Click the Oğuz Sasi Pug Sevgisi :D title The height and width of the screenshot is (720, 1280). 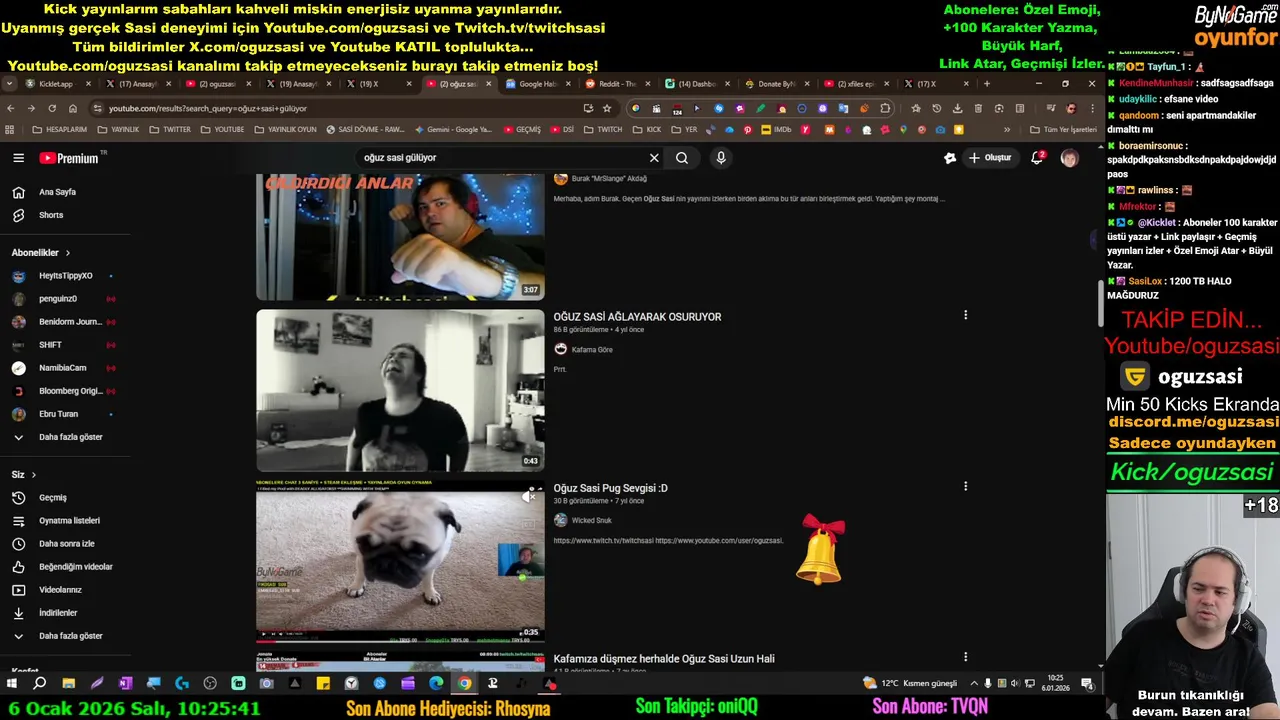pyautogui.click(x=610, y=488)
